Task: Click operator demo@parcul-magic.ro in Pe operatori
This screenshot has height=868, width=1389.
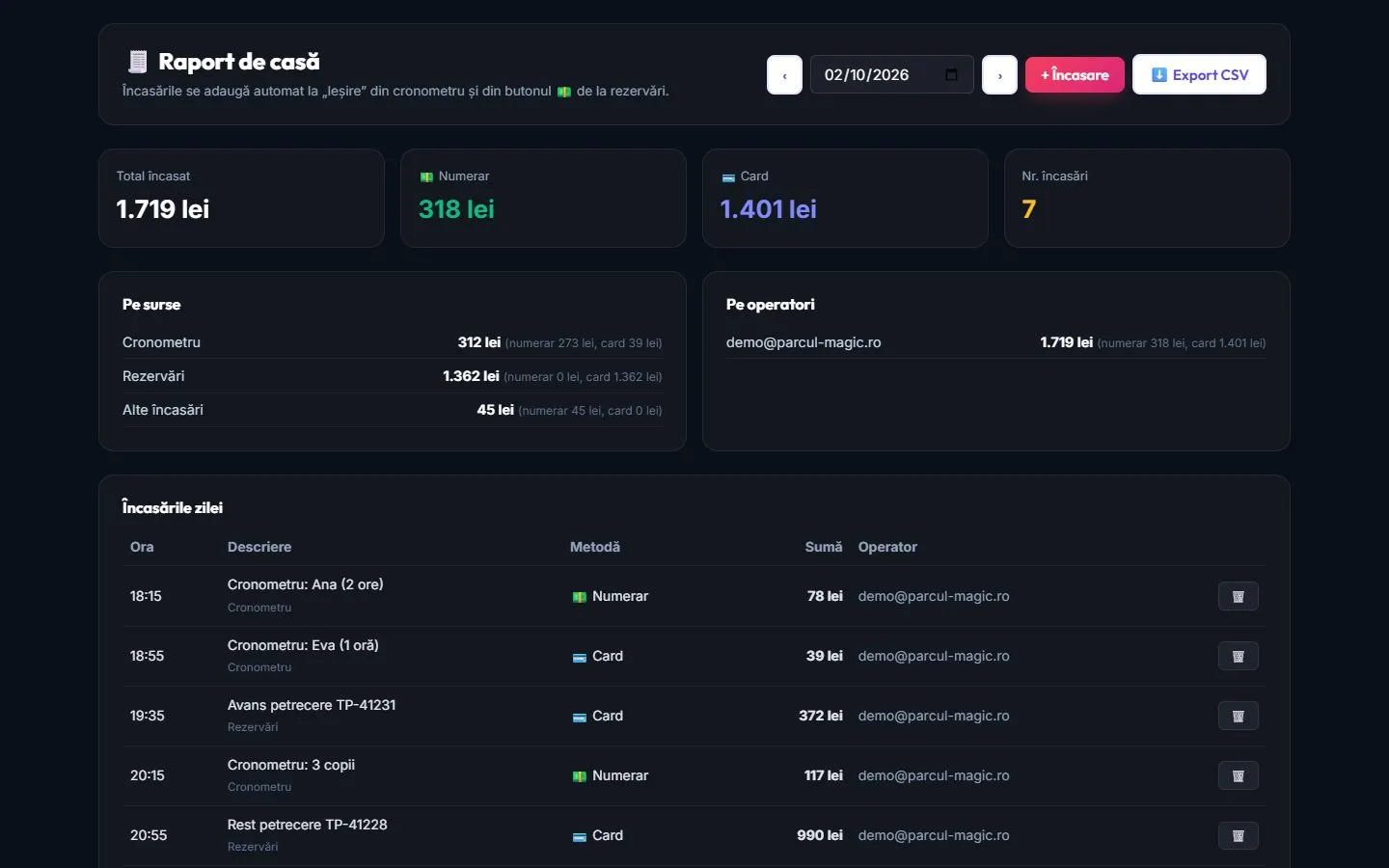Action: (x=803, y=342)
